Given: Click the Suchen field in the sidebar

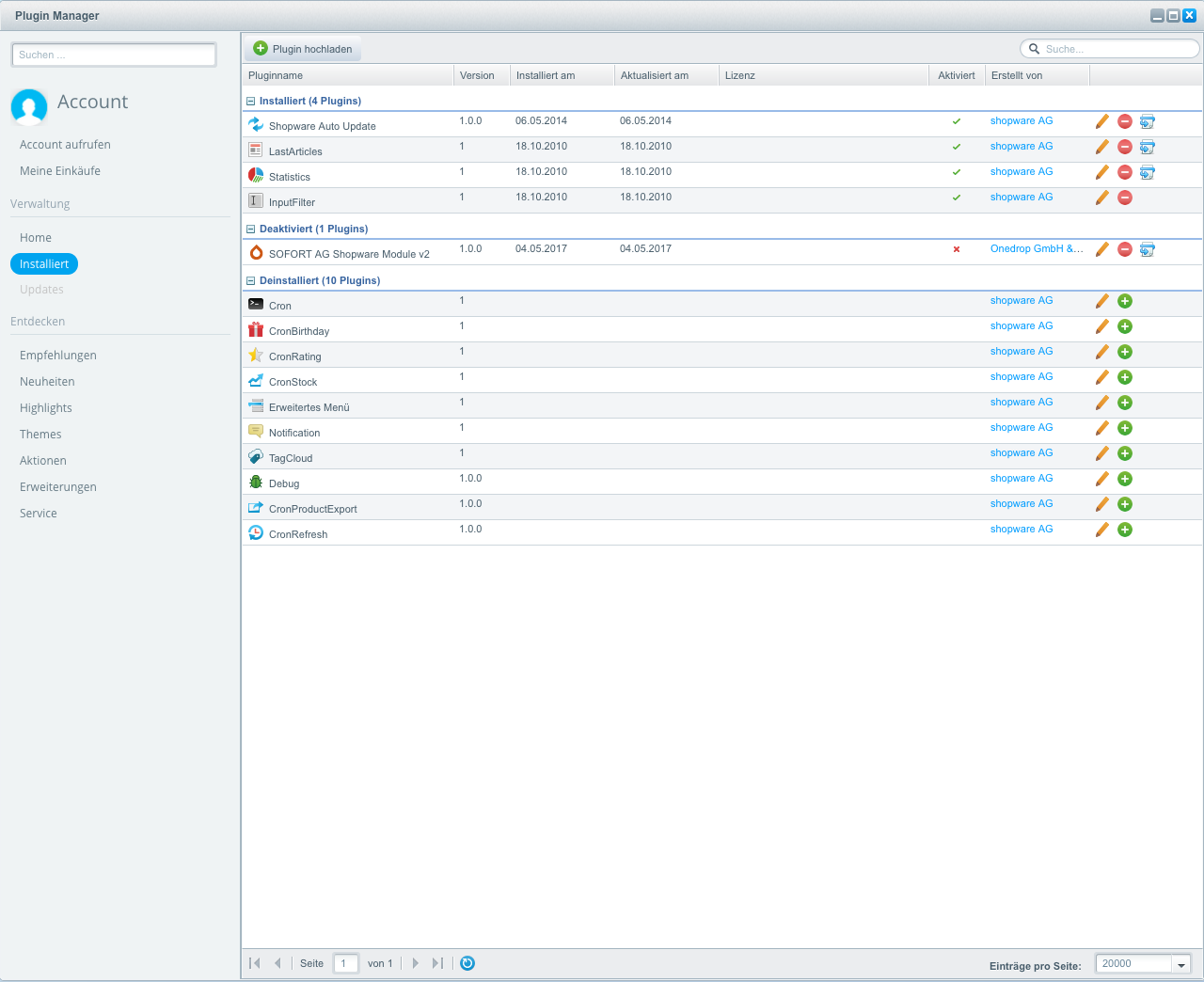Looking at the screenshot, I should [x=114, y=55].
